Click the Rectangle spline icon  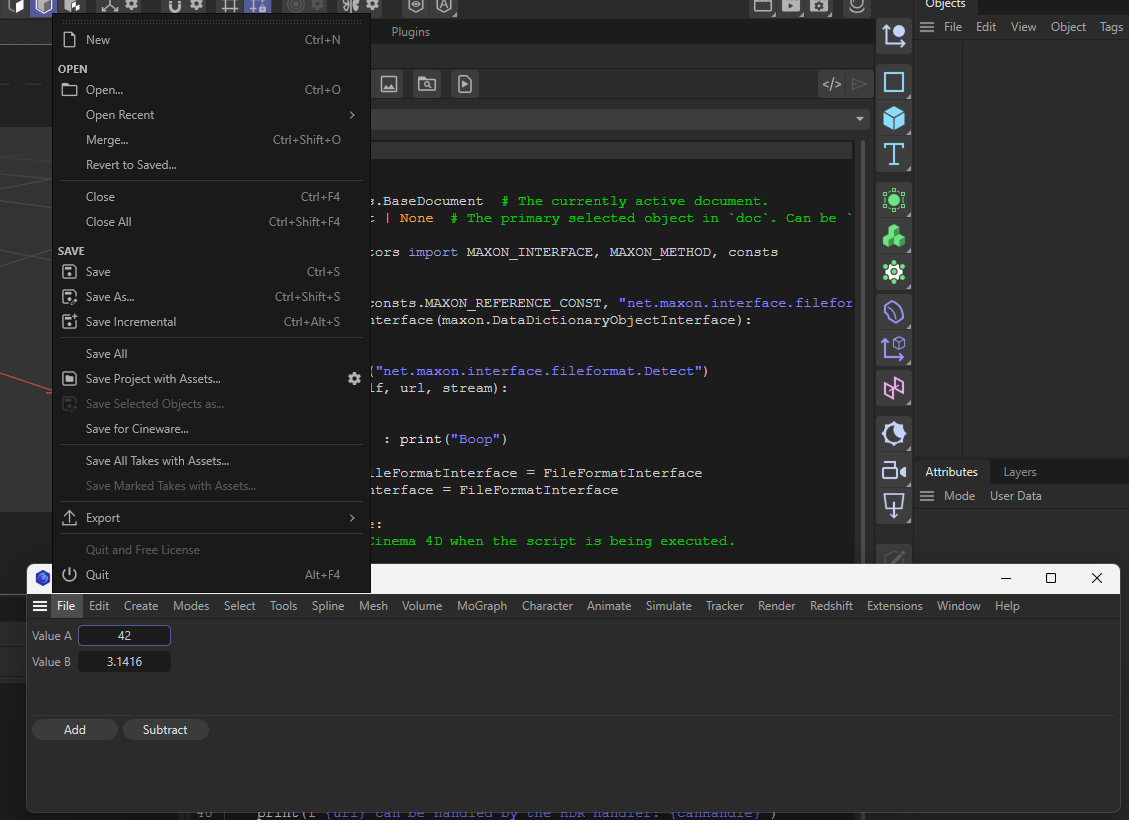pyautogui.click(x=894, y=82)
